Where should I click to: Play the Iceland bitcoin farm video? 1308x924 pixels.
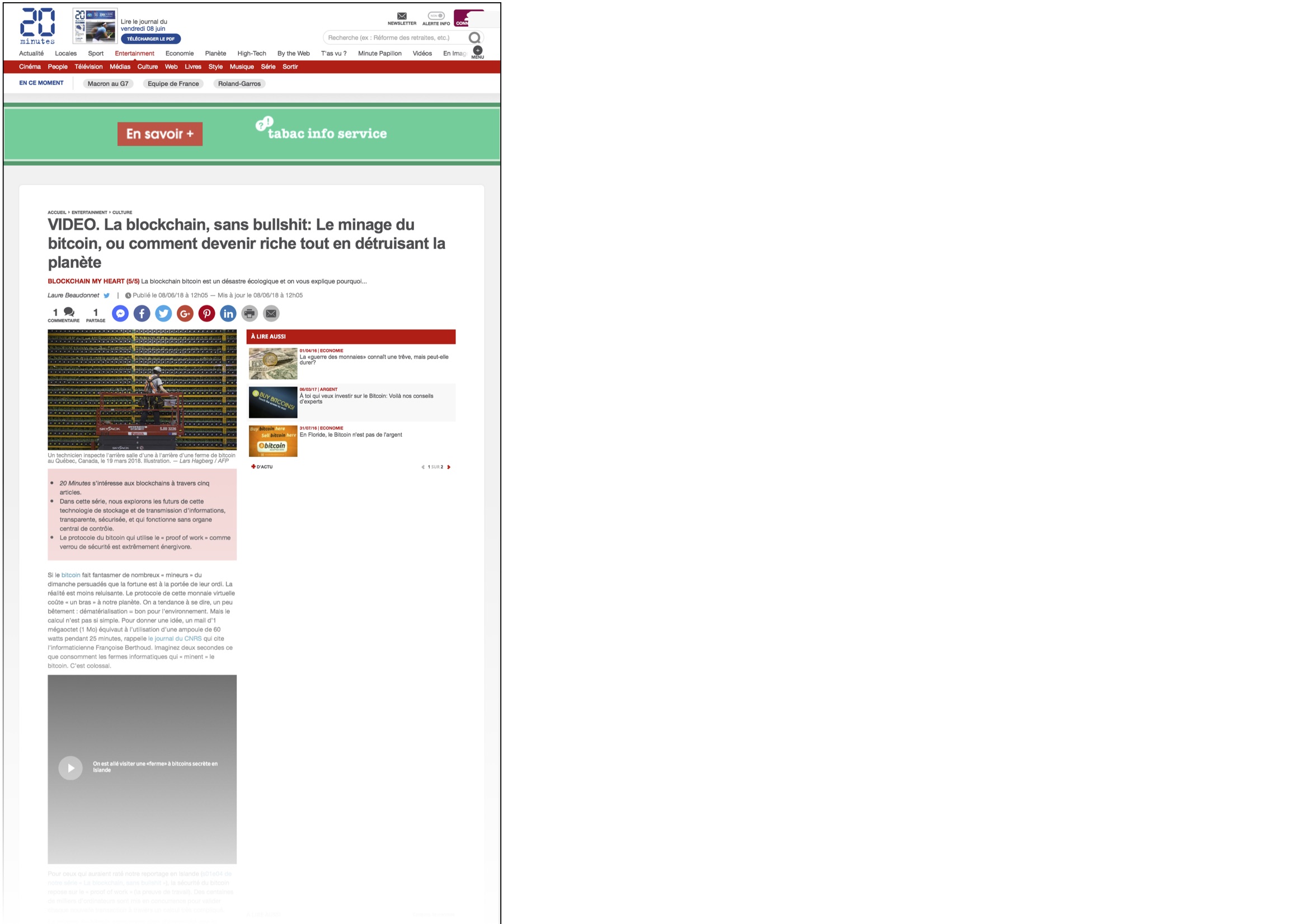[70, 768]
